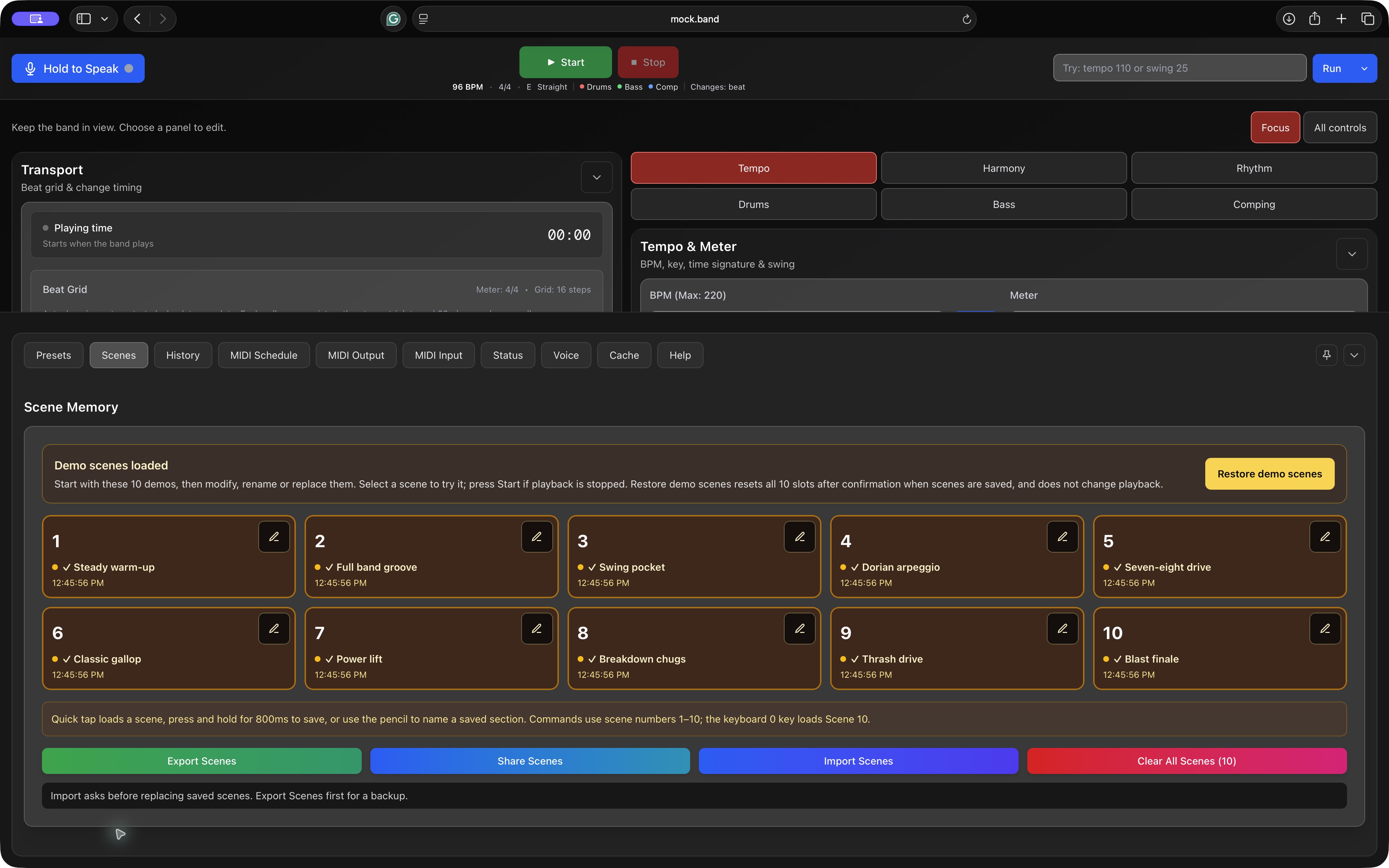Start band playback

point(565,62)
